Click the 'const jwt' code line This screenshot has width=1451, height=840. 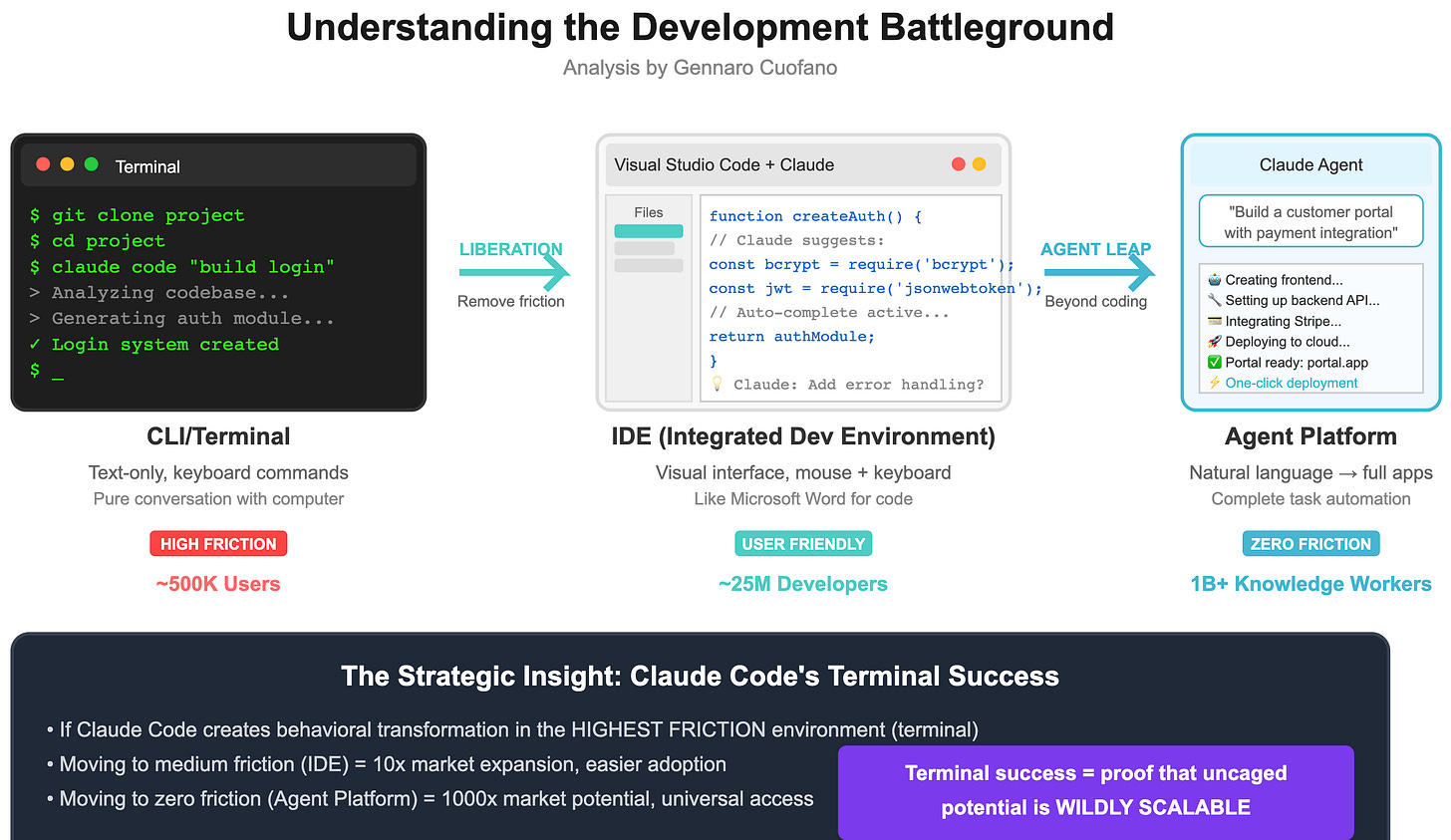(x=875, y=288)
